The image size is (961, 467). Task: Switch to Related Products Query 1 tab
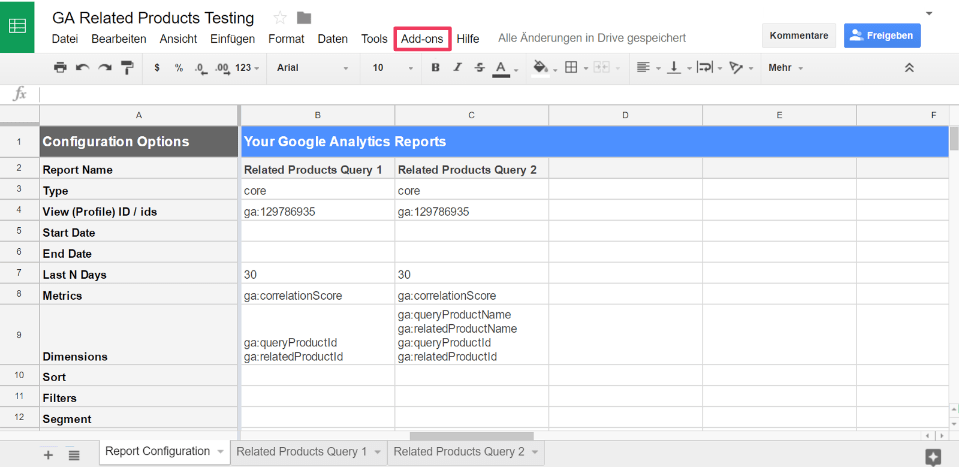point(302,452)
